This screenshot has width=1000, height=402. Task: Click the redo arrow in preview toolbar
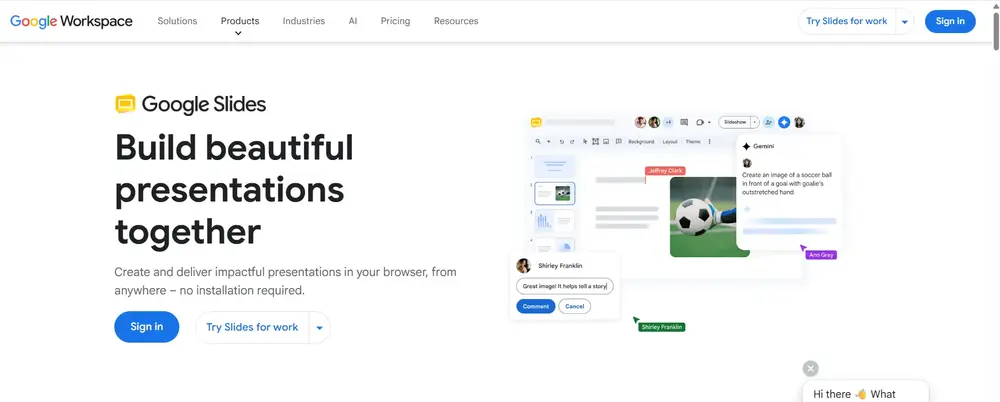point(572,142)
